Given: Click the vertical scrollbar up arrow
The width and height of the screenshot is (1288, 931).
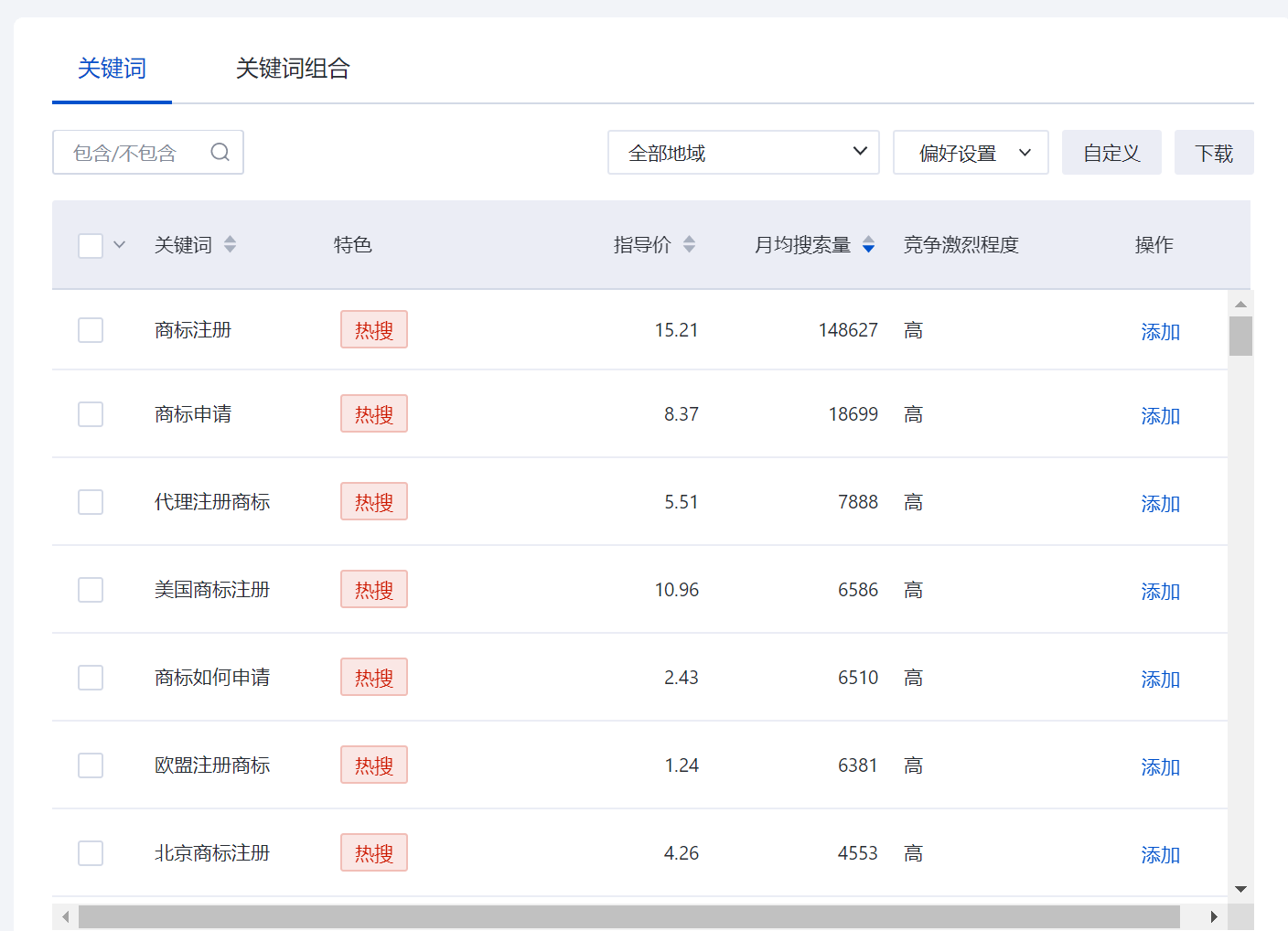Looking at the screenshot, I should [1240, 304].
